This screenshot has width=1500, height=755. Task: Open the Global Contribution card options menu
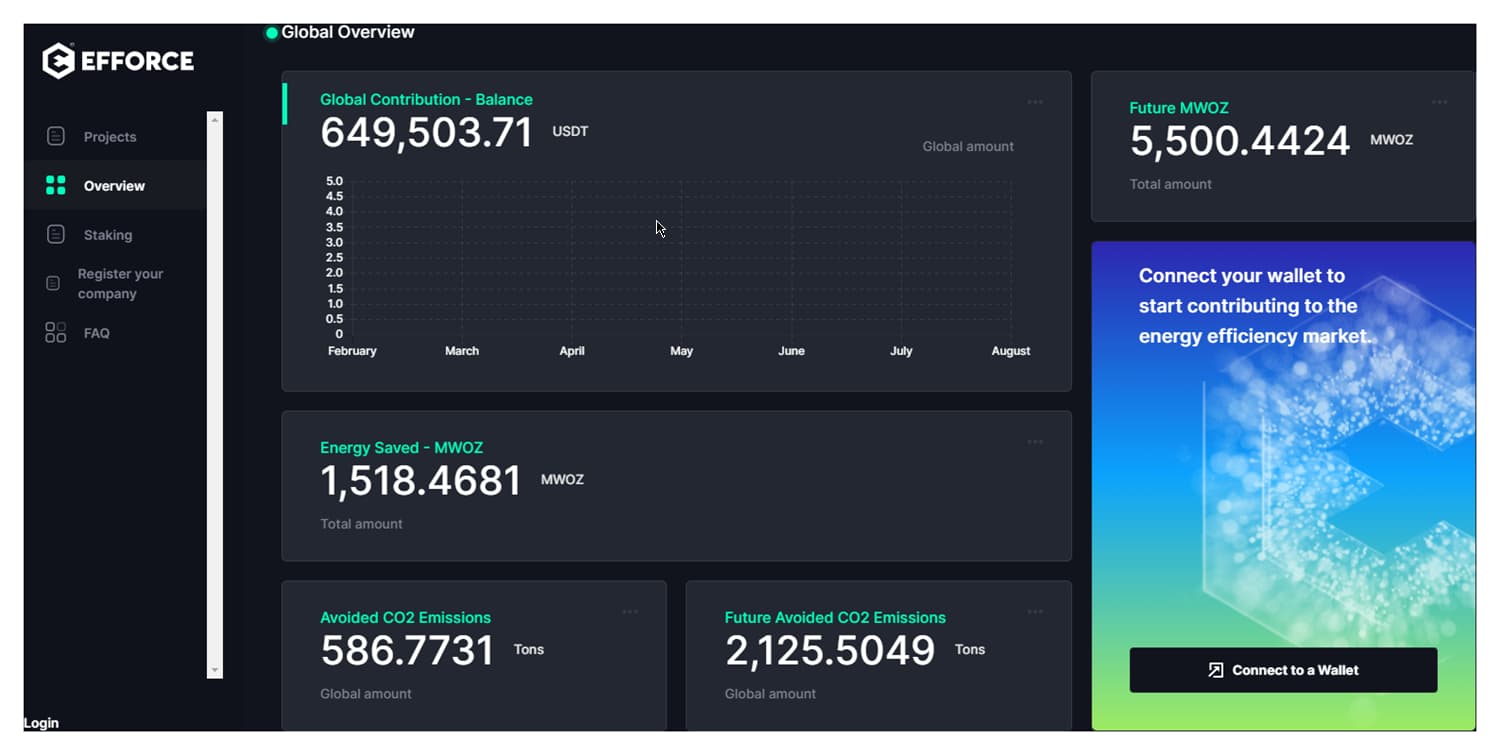click(1035, 102)
